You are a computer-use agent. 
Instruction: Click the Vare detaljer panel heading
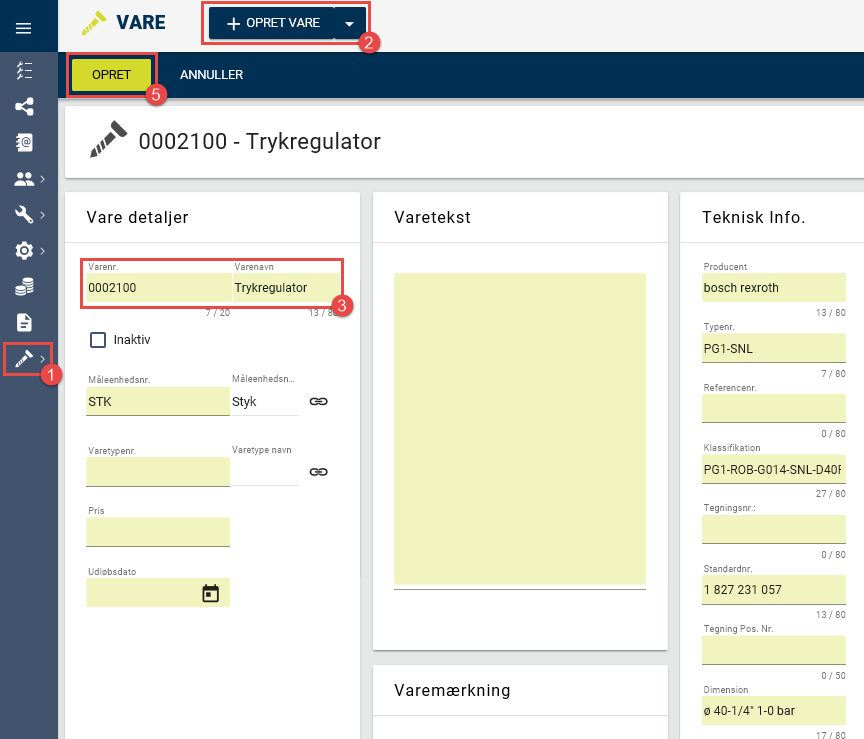click(137, 217)
